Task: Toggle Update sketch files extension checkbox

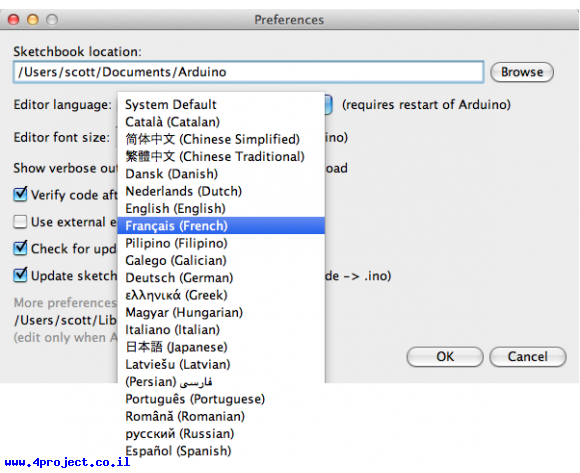Action: 20,275
